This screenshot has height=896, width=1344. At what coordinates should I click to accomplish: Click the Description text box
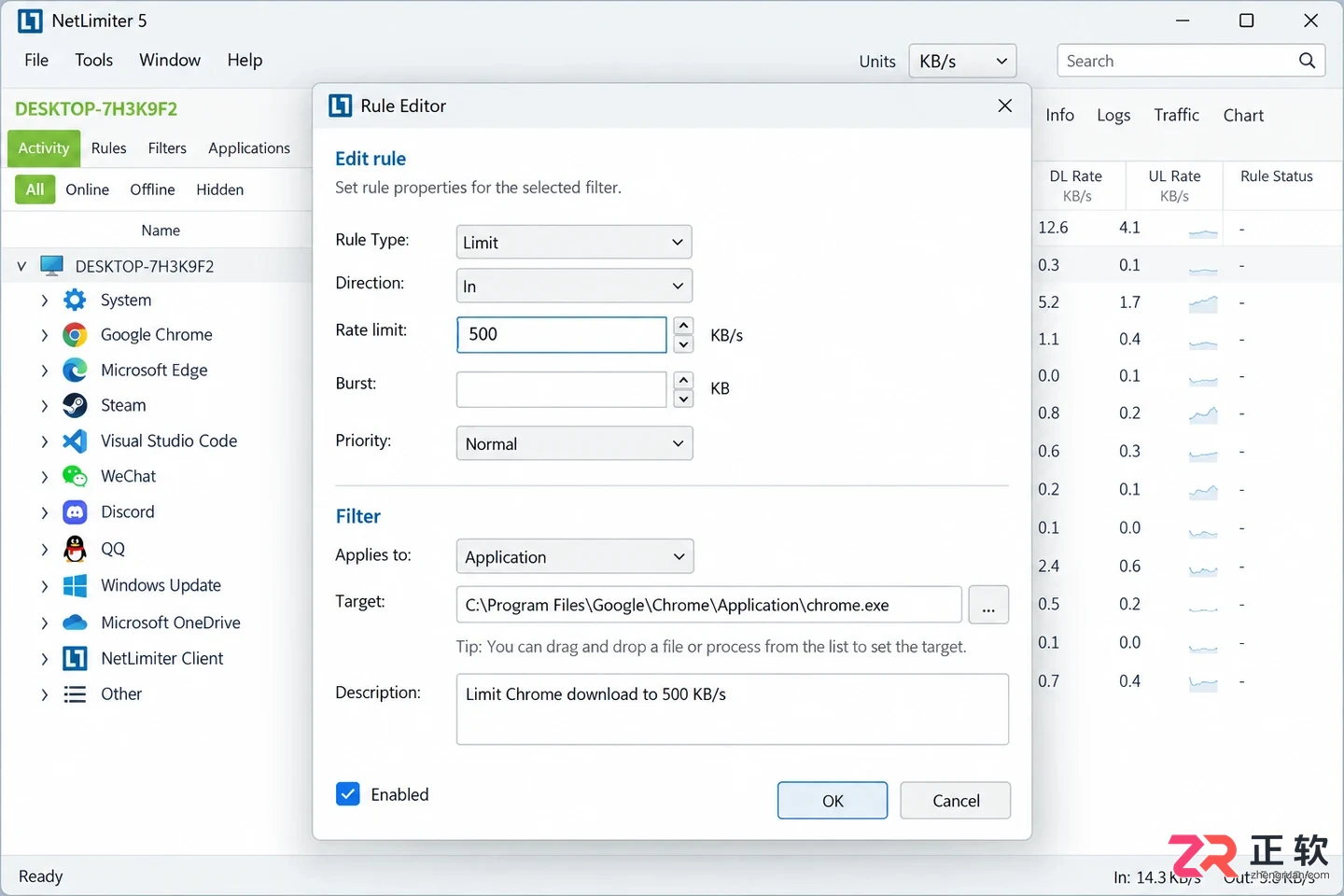(733, 709)
